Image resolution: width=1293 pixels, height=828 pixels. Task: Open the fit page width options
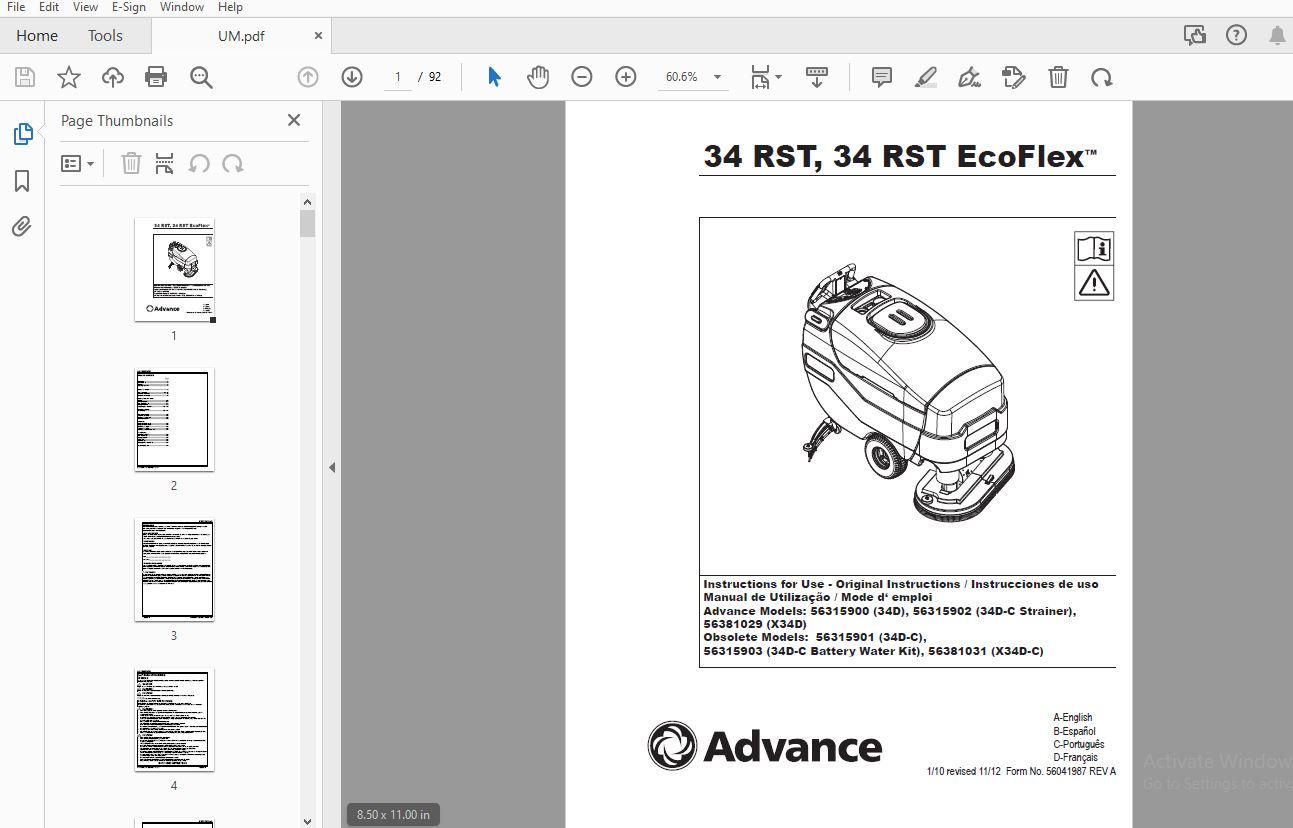(x=766, y=77)
